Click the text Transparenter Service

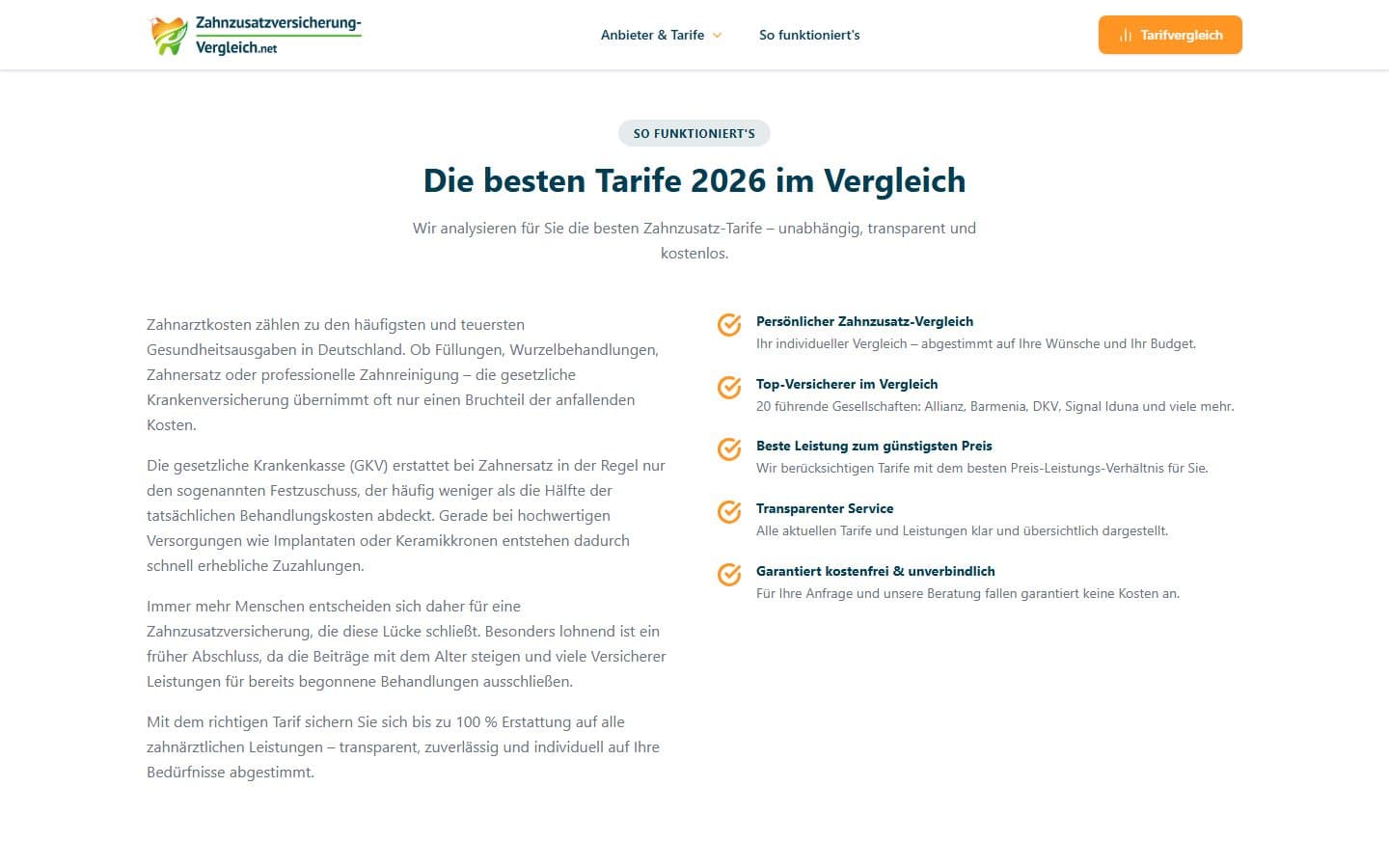pyautogui.click(x=825, y=508)
